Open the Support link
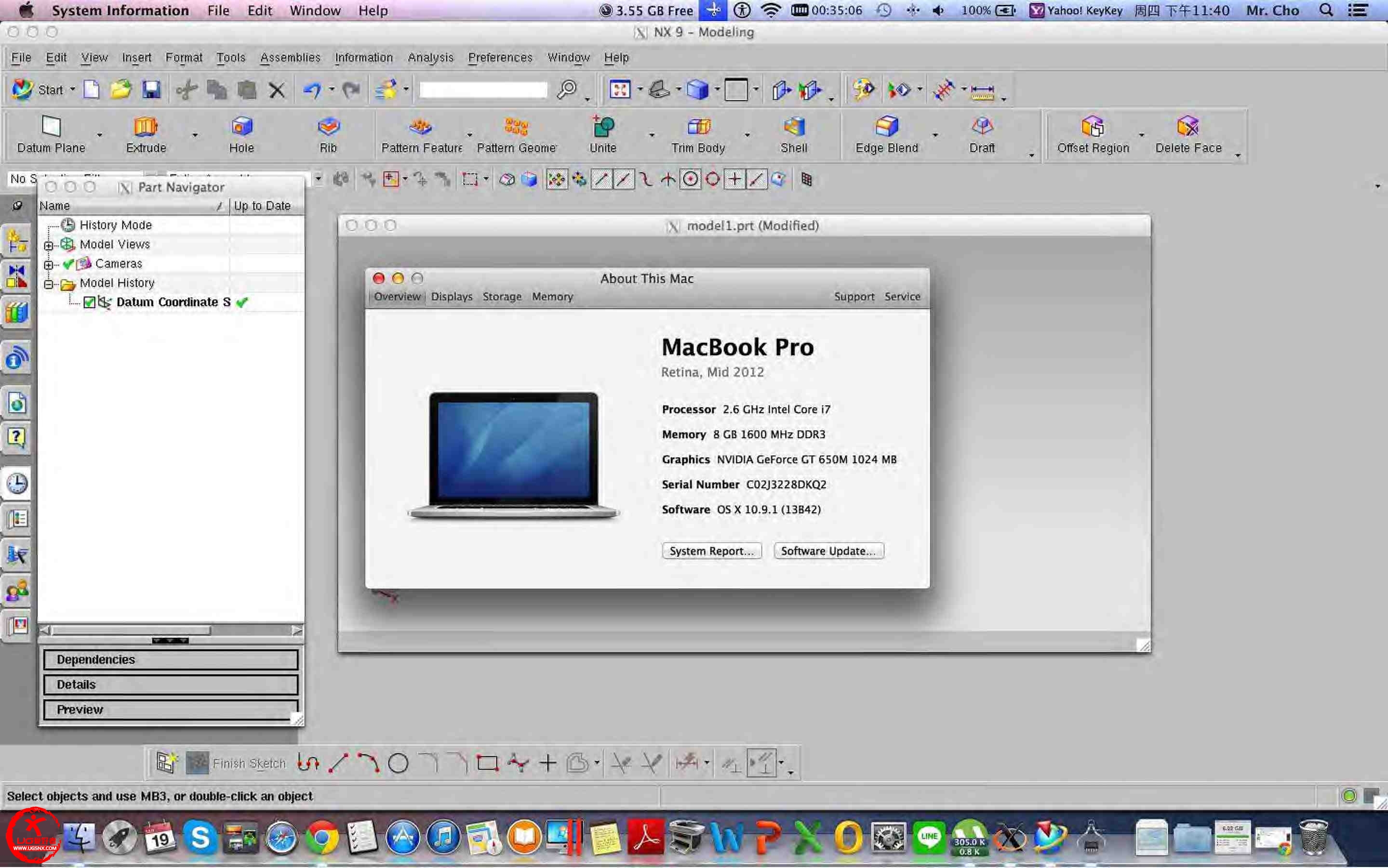The image size is (1388, 868). (854, 297)
